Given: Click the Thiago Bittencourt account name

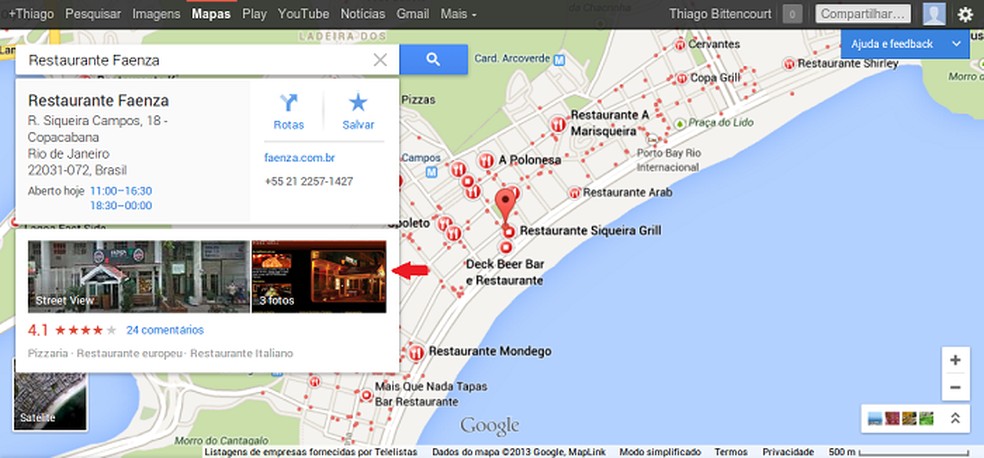Looking at the screenshot, I should point(722,14).
